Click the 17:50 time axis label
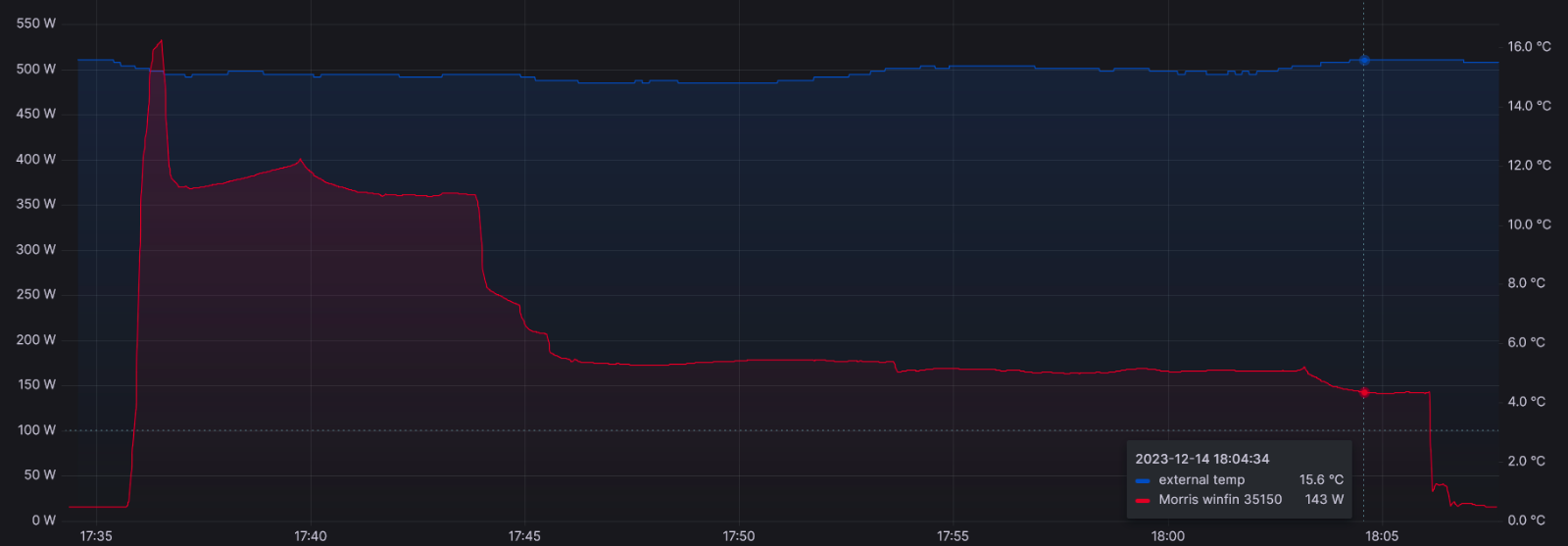Image resolution: width=1568 pixels, height=546 pixels. coord(739,536)
